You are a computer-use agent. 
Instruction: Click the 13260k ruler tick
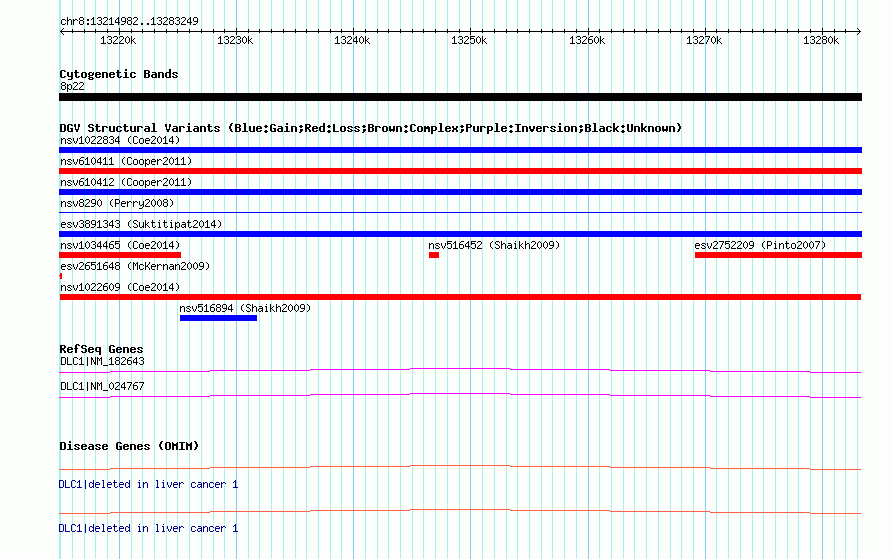pos(587,40)
